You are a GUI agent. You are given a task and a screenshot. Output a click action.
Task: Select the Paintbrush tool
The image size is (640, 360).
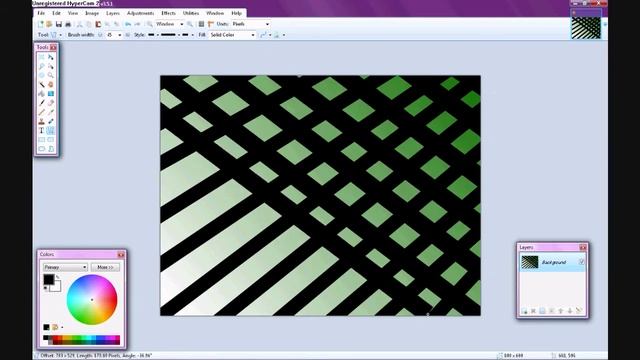[x=42, y=102]
